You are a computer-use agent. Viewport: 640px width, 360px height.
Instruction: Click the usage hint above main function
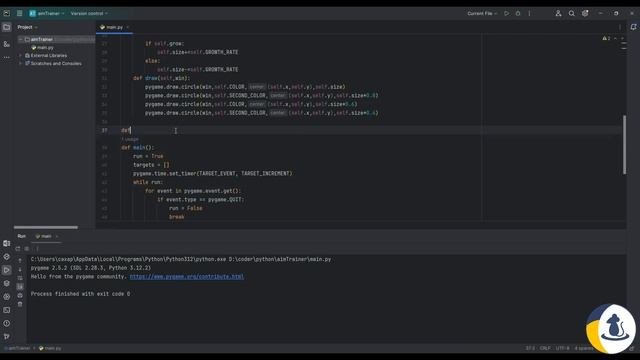130,139
